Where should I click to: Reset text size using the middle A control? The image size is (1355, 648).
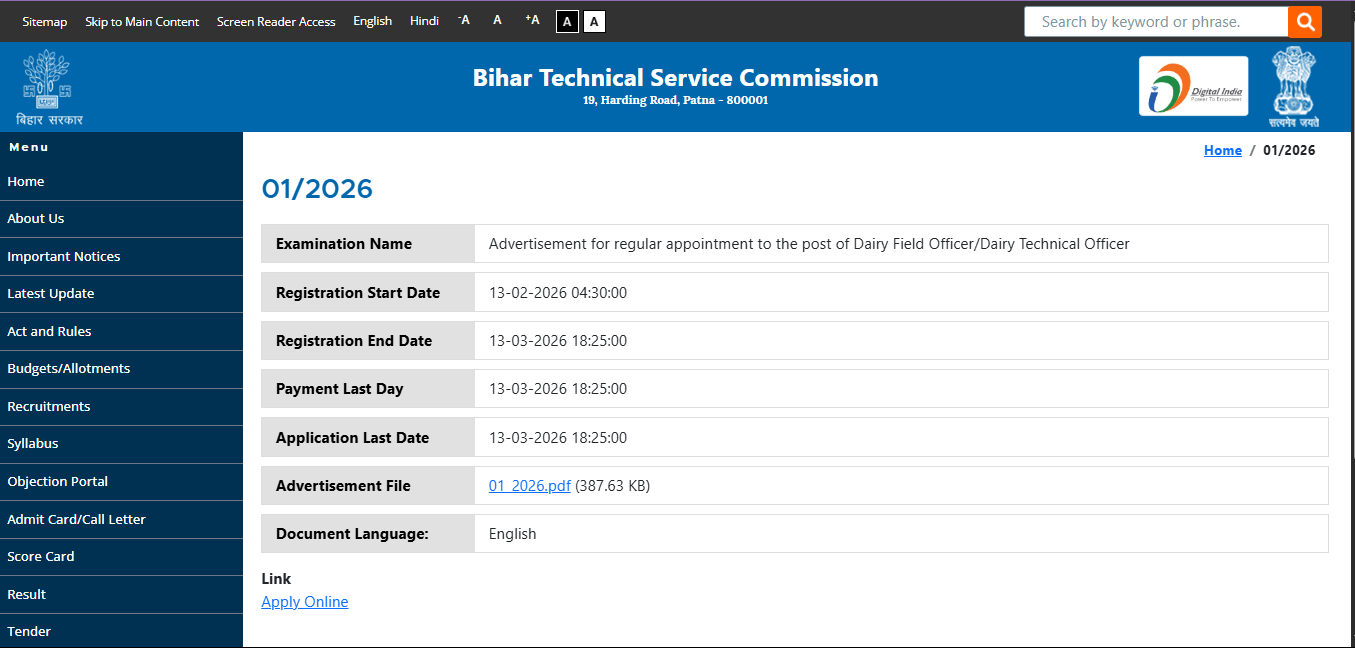(497, 20)
